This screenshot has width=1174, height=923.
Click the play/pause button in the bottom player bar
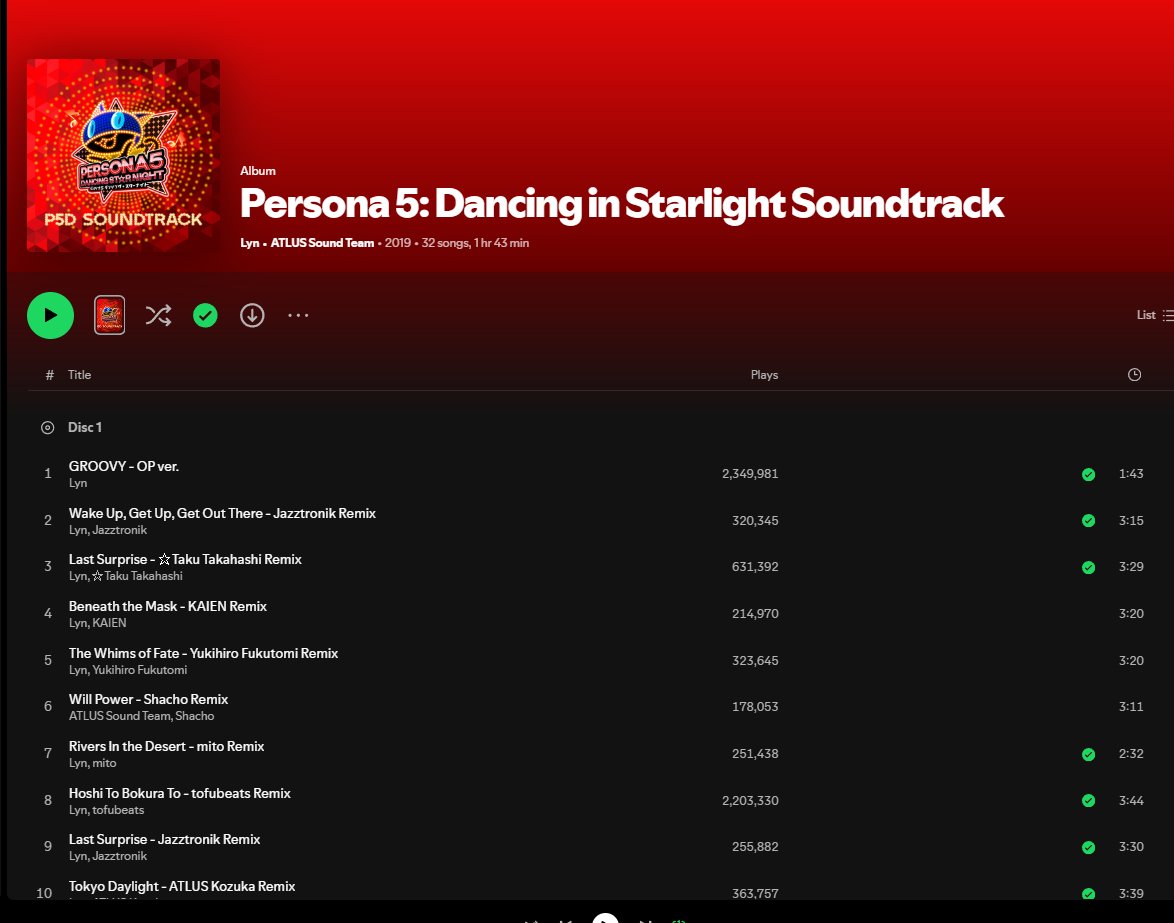tap(605, 919)
